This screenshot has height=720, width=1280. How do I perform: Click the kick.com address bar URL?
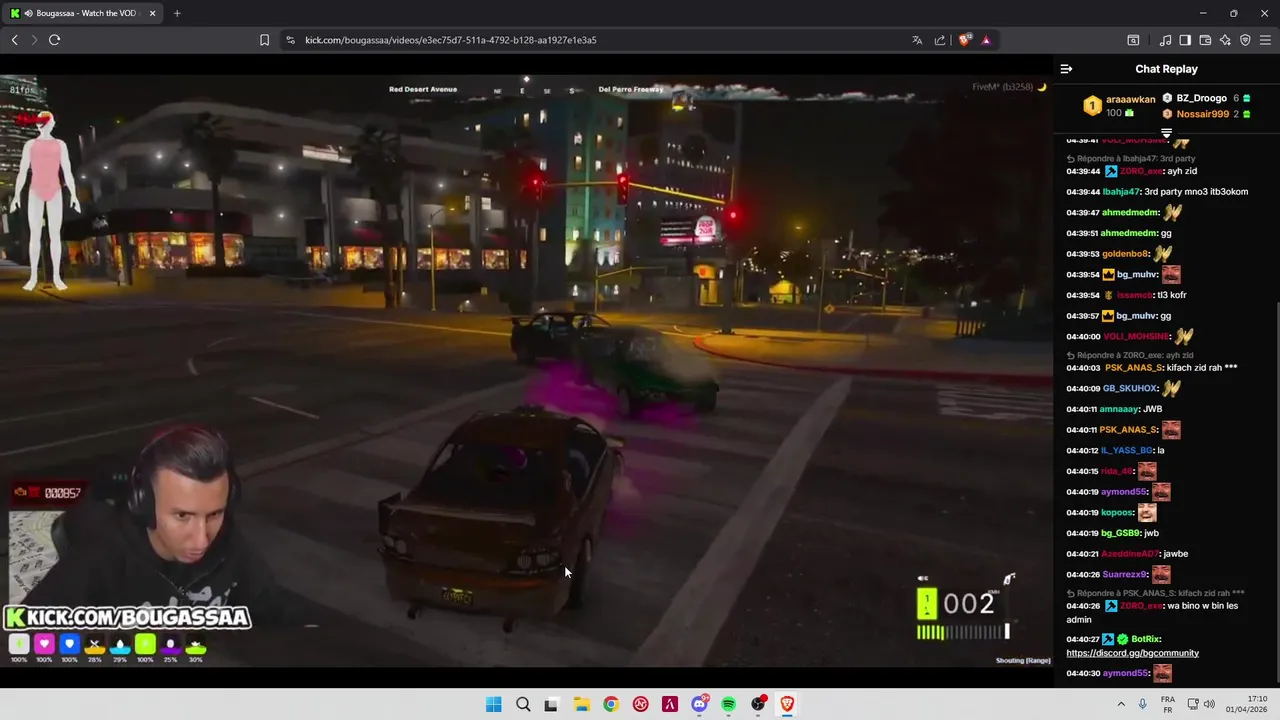450,40
